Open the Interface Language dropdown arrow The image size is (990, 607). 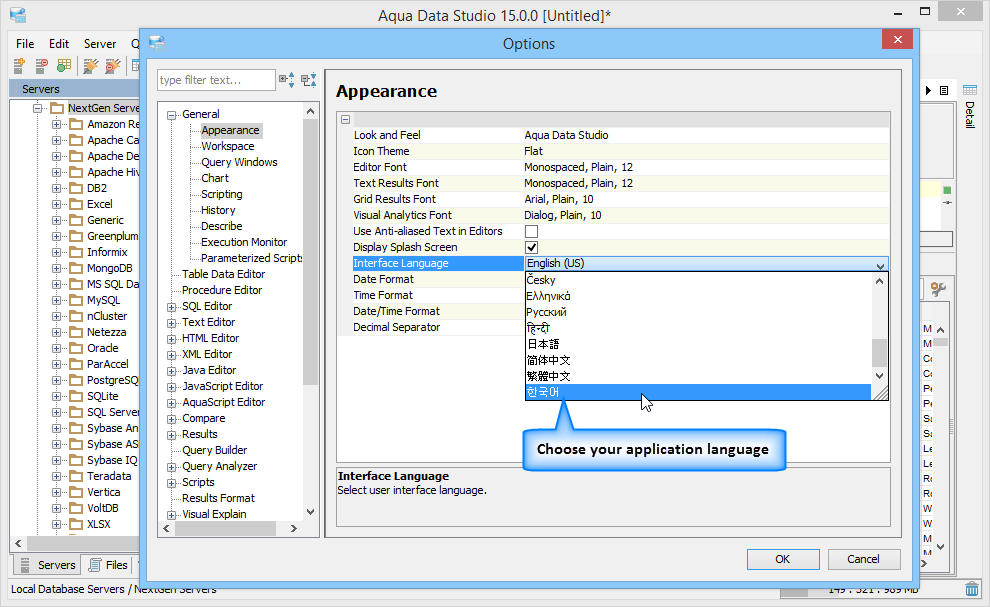[880, 265]
